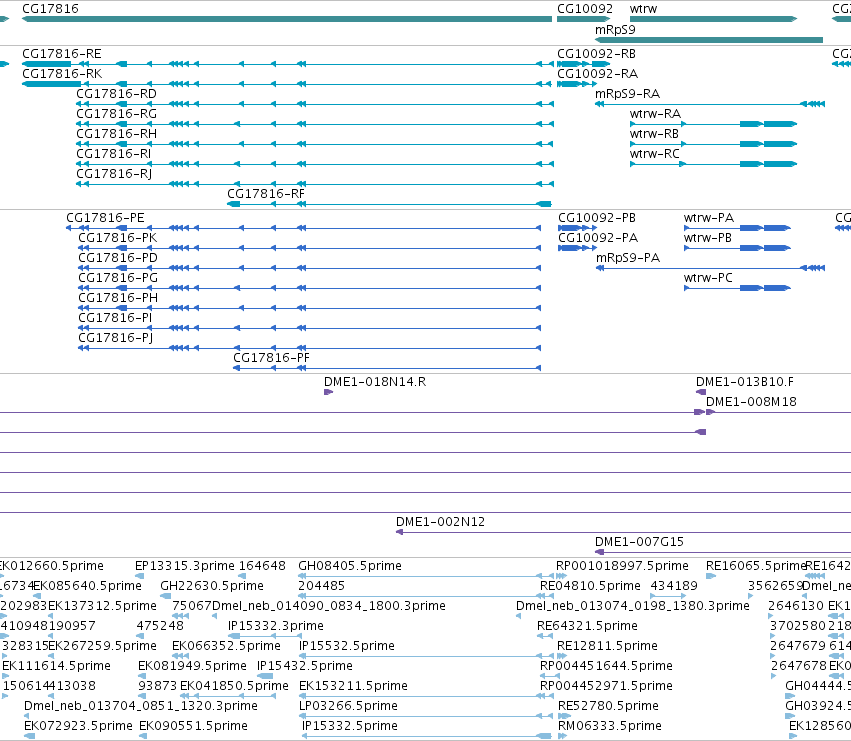The image size is (851, 741).
Task: Select EST label LP03266.5prime
Action: tap(348, 706)
